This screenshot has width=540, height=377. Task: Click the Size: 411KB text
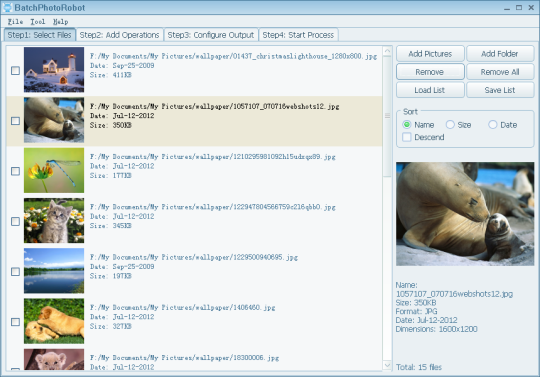[111, 75]
